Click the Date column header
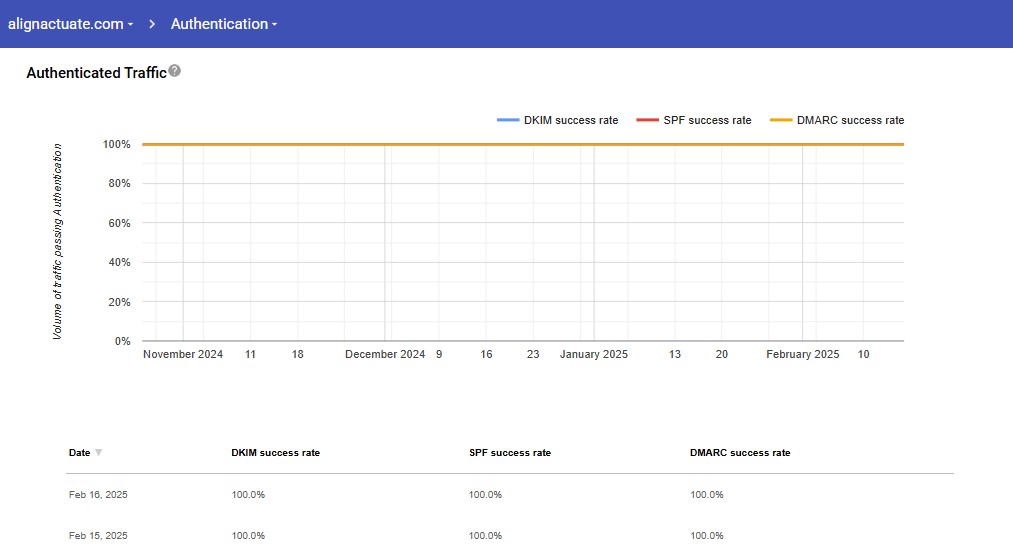Screen dimensions: 1013x553 tap(79, 453)
